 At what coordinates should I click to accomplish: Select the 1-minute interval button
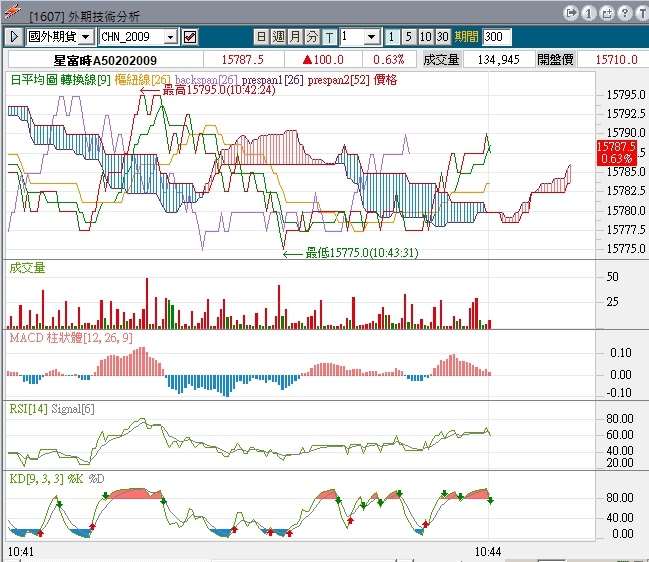pyautogui.click(x=391, y=37)
